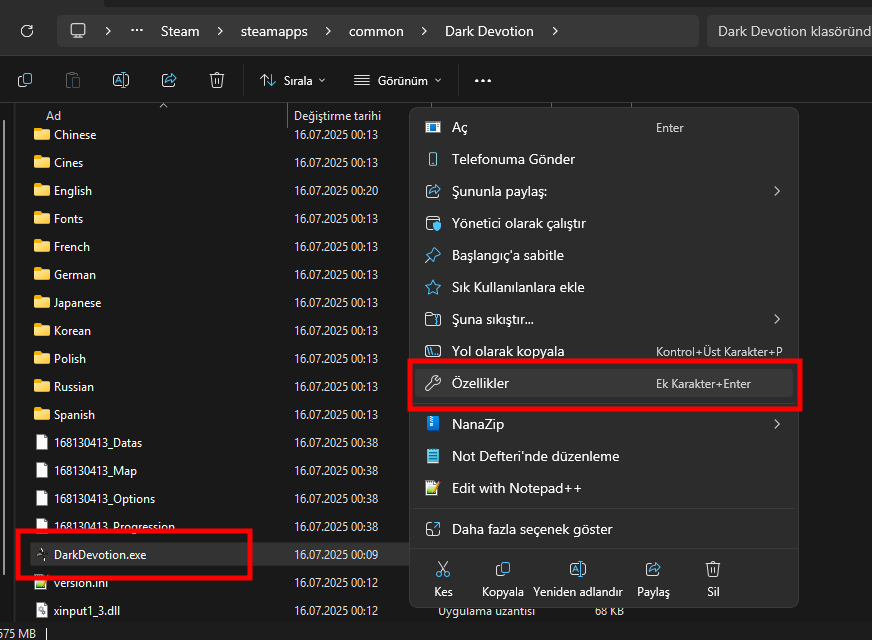Click the navigation pane vertical scrollbar
Image resolution: width=872 pixels, height=640 pixels.
[x=4, y=348]
